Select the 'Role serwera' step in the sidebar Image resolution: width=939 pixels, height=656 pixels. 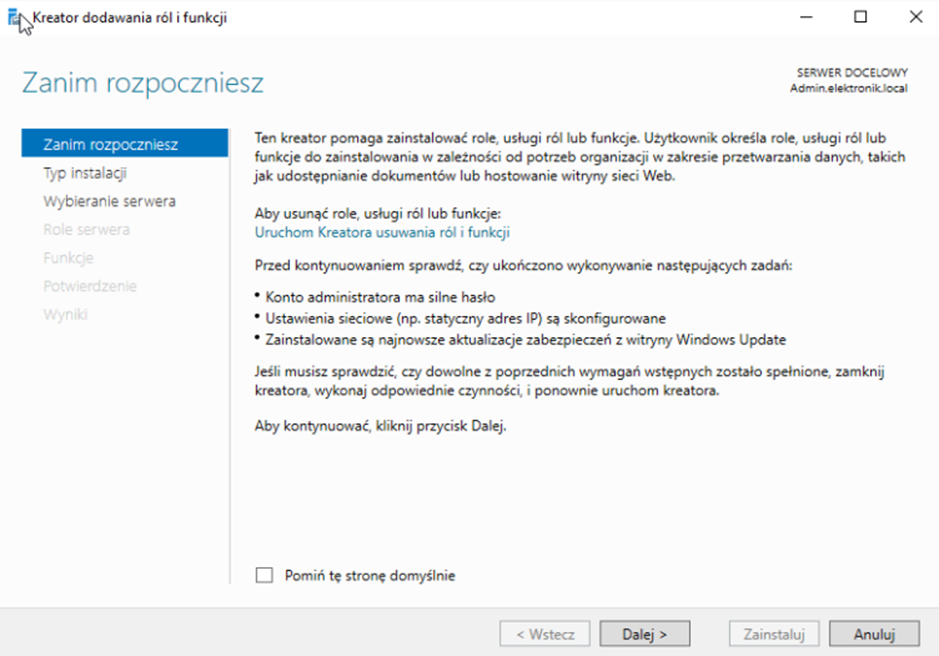tap(86, 229)
